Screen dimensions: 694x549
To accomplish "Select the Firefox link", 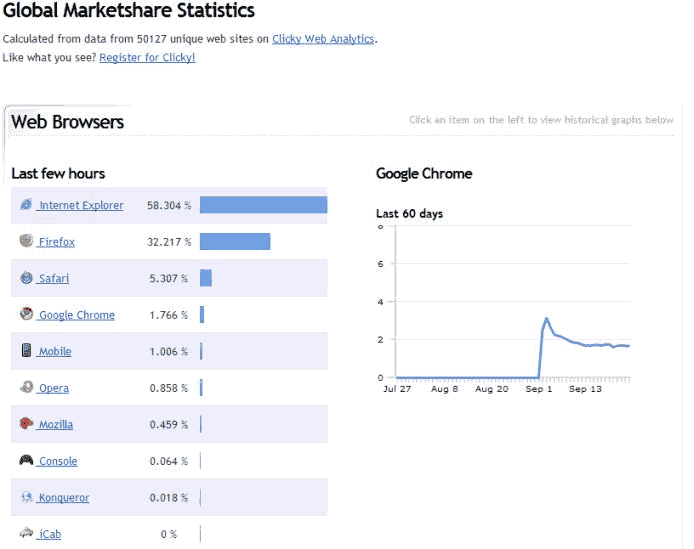I will (57, 242).
